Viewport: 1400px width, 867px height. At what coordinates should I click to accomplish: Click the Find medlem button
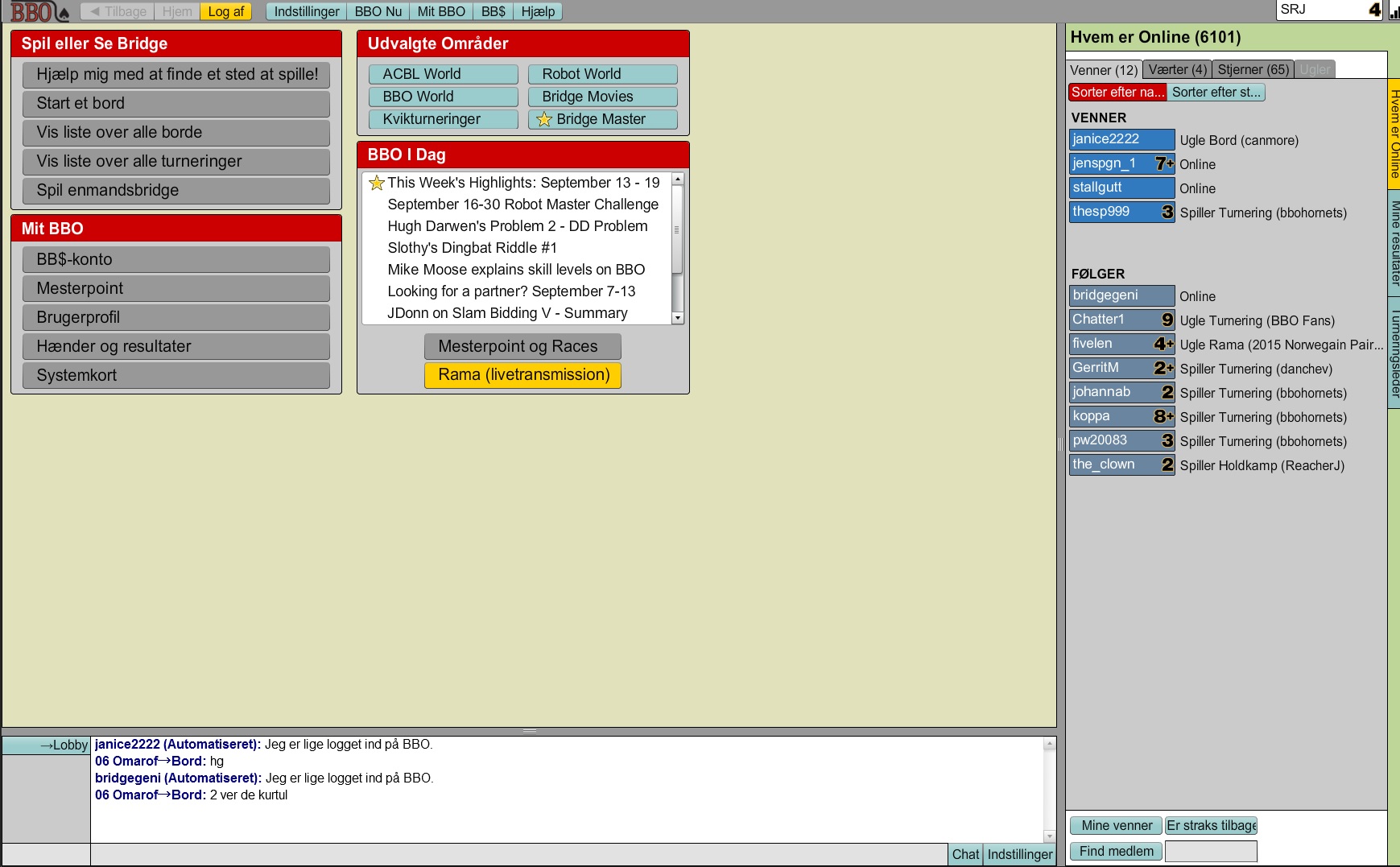(1116, 851)
